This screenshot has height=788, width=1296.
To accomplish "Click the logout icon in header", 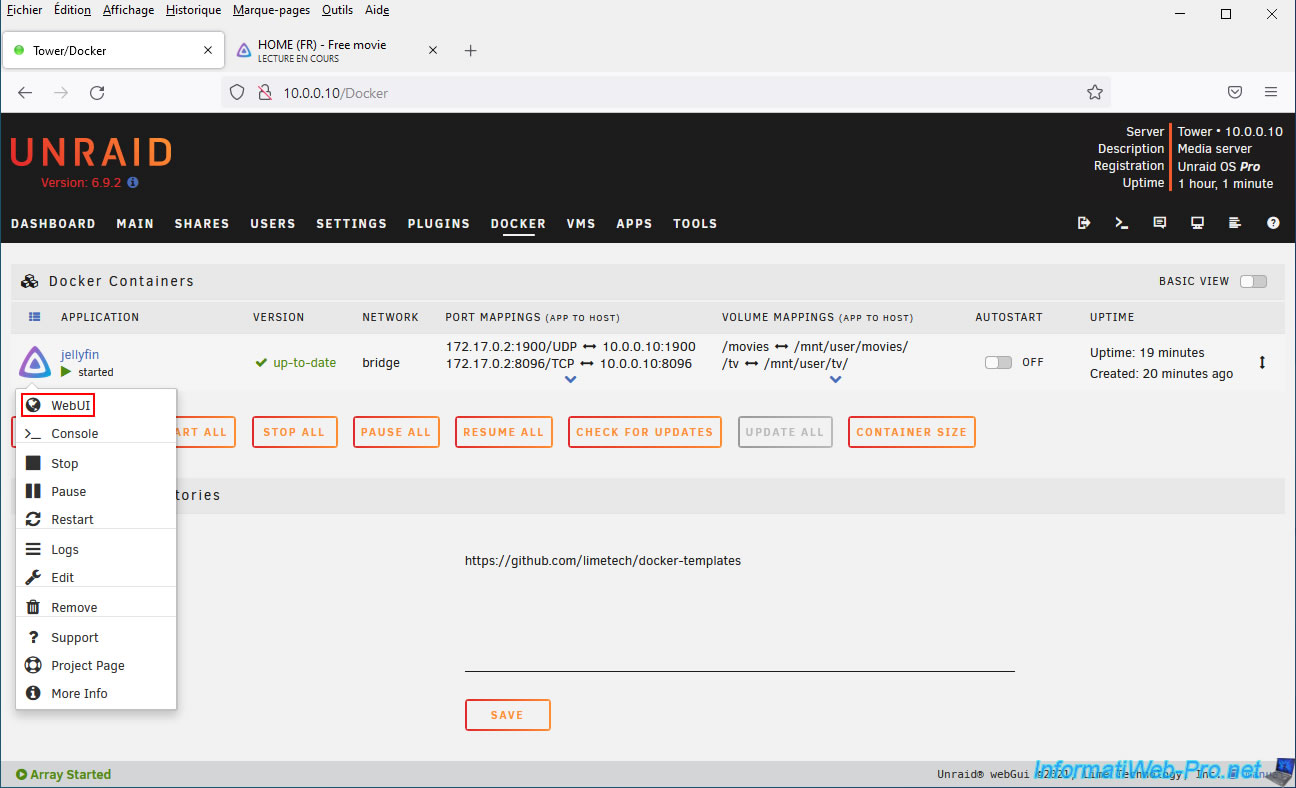I will tap(1084, 223).
